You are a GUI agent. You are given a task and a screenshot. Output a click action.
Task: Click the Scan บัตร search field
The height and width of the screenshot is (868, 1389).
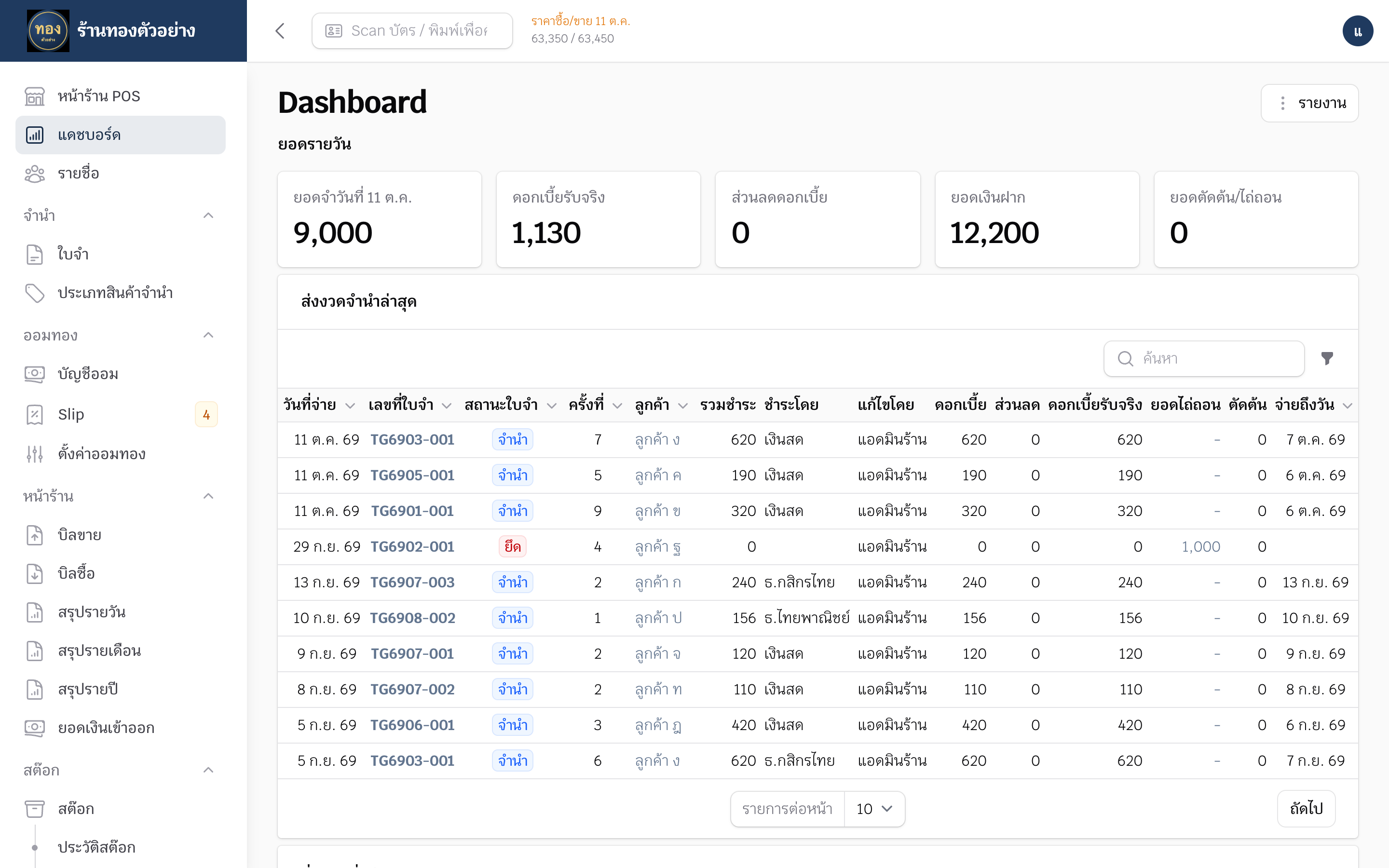click(412, 31)
